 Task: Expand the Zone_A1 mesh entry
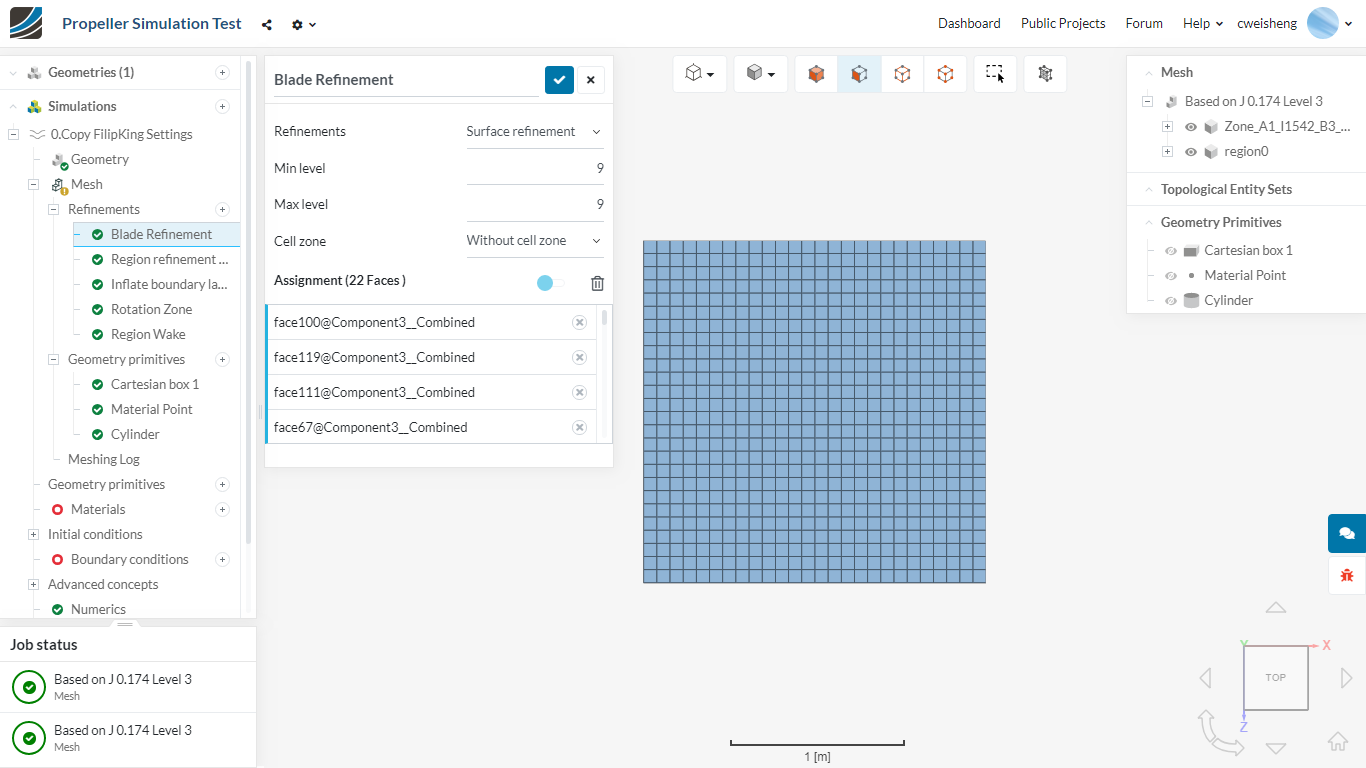point(1167,127)
